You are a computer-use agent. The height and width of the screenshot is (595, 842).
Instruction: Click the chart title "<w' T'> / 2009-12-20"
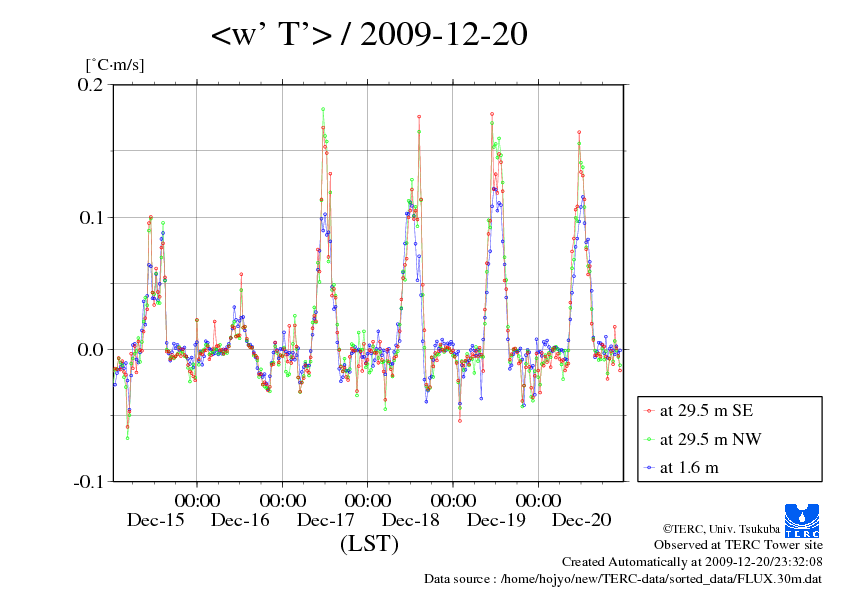369,34
